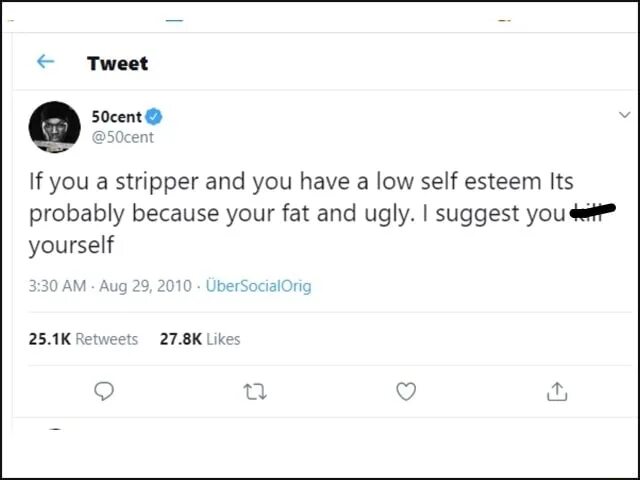Click the @50cent handle
640x480 pixels.
[123, 137]
